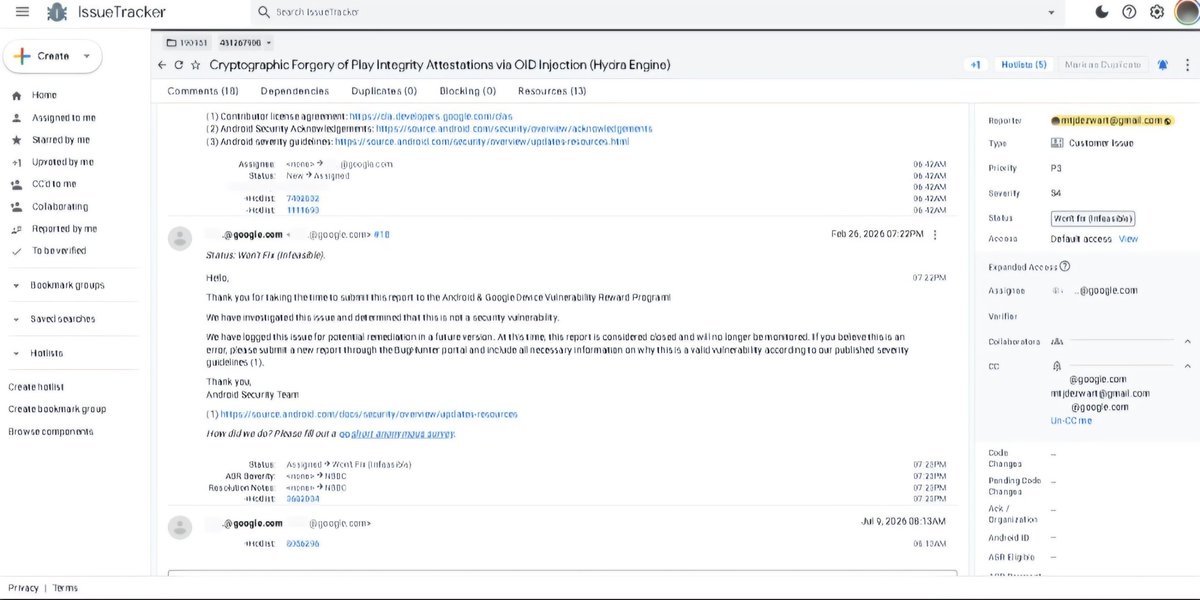Click Home icon in sidebar
This screenshot has width=1200, height=600.
(x=16, y=95)
